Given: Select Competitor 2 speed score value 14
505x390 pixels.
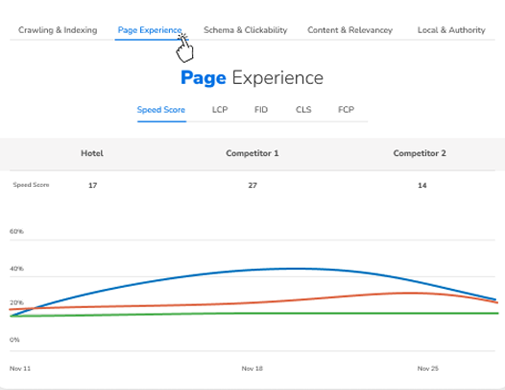Looking at the screenshot, I should point(422,185).
